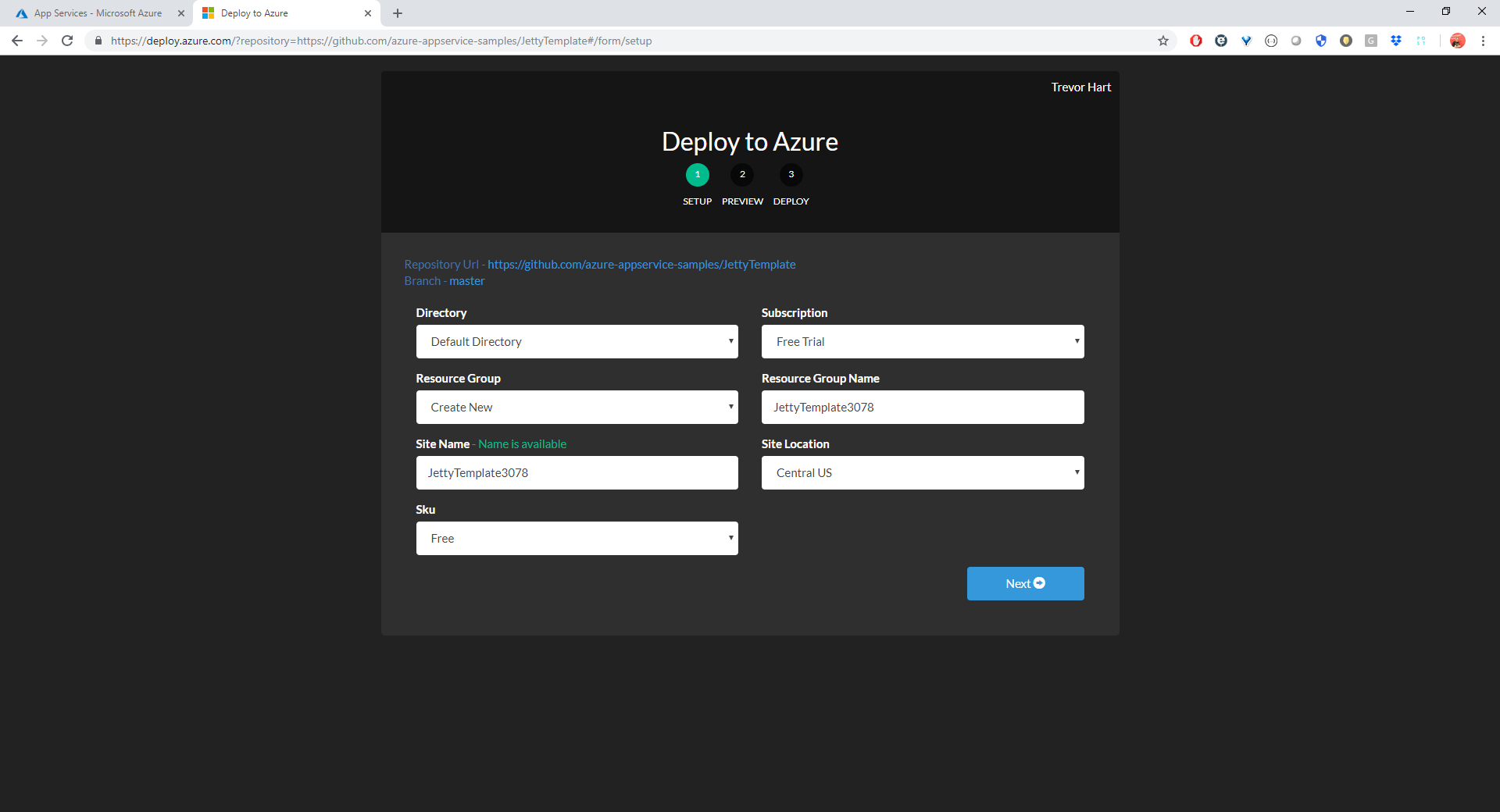Viewport: 1500px width, 812px height.
Task: Click the blue diamond extension icon
Action: 1246,41
